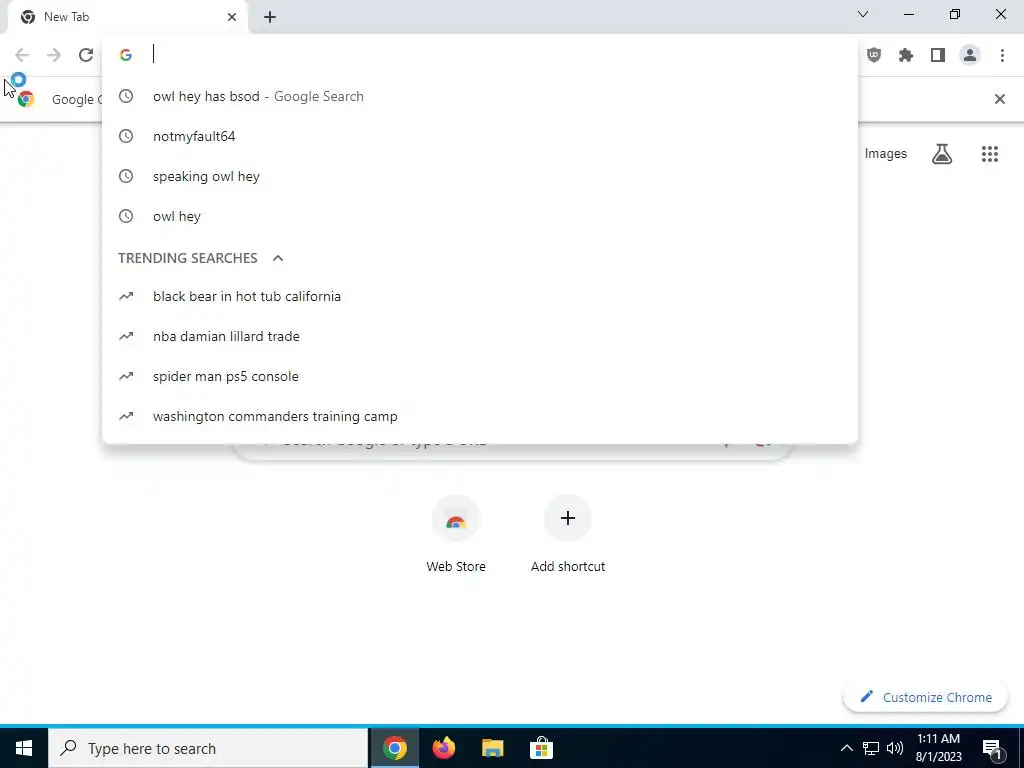This screenshot has width=1024, height=768.
Task: Choose 'nba damian lillard trade' trending search
Action: (x=480, y=336)
